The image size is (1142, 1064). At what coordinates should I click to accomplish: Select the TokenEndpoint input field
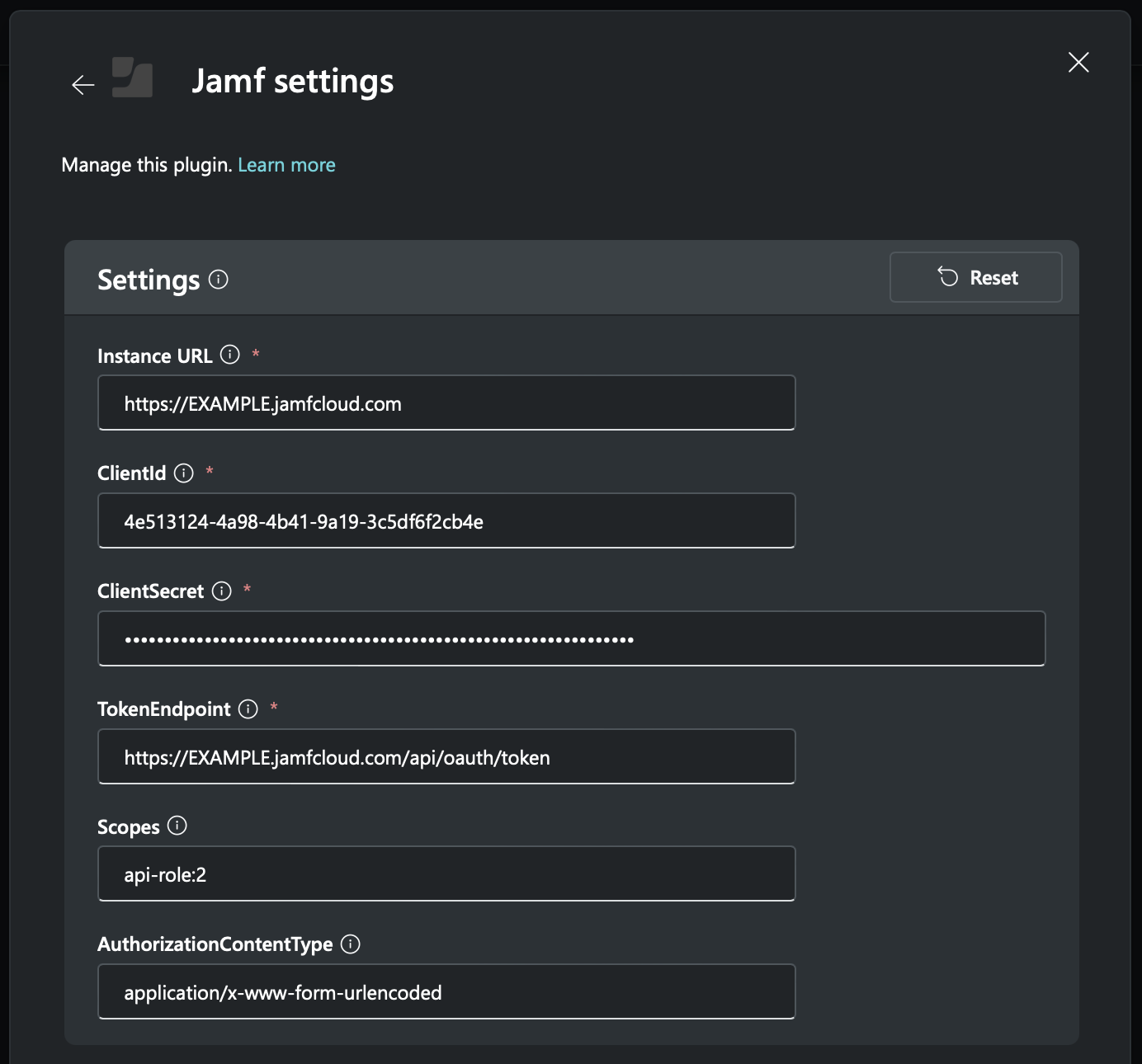pyautogui.click(x=446, y=756)
